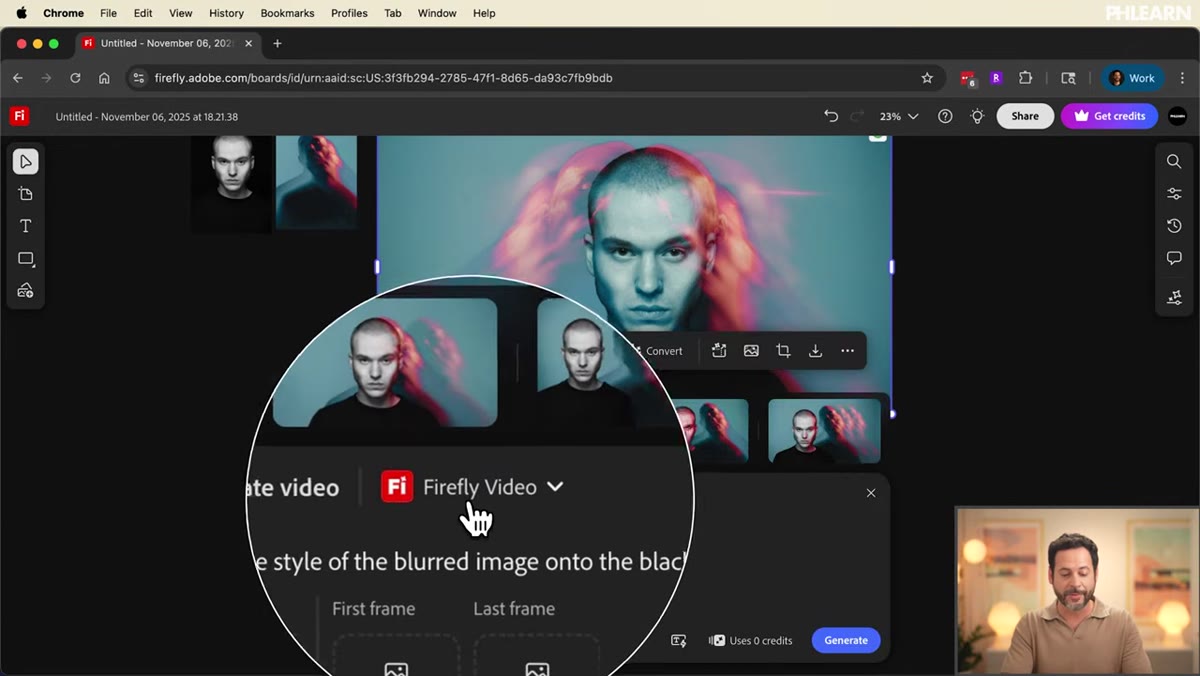Undo the last board action
1200x676 pixels.
pos(831,116)
